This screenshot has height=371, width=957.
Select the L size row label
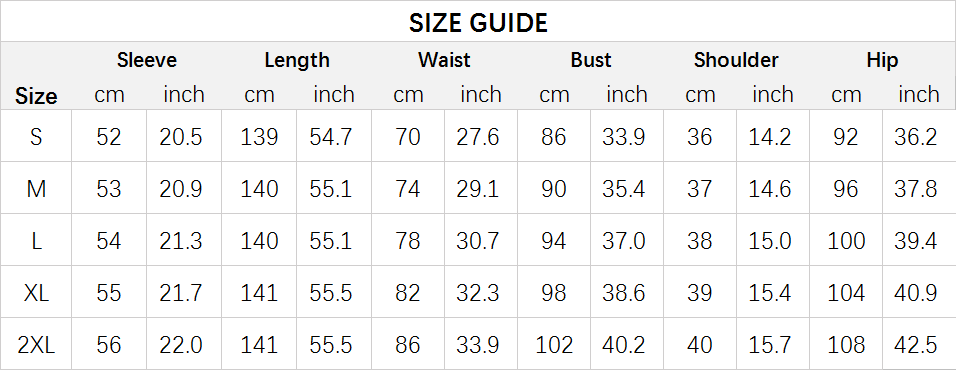36,240
